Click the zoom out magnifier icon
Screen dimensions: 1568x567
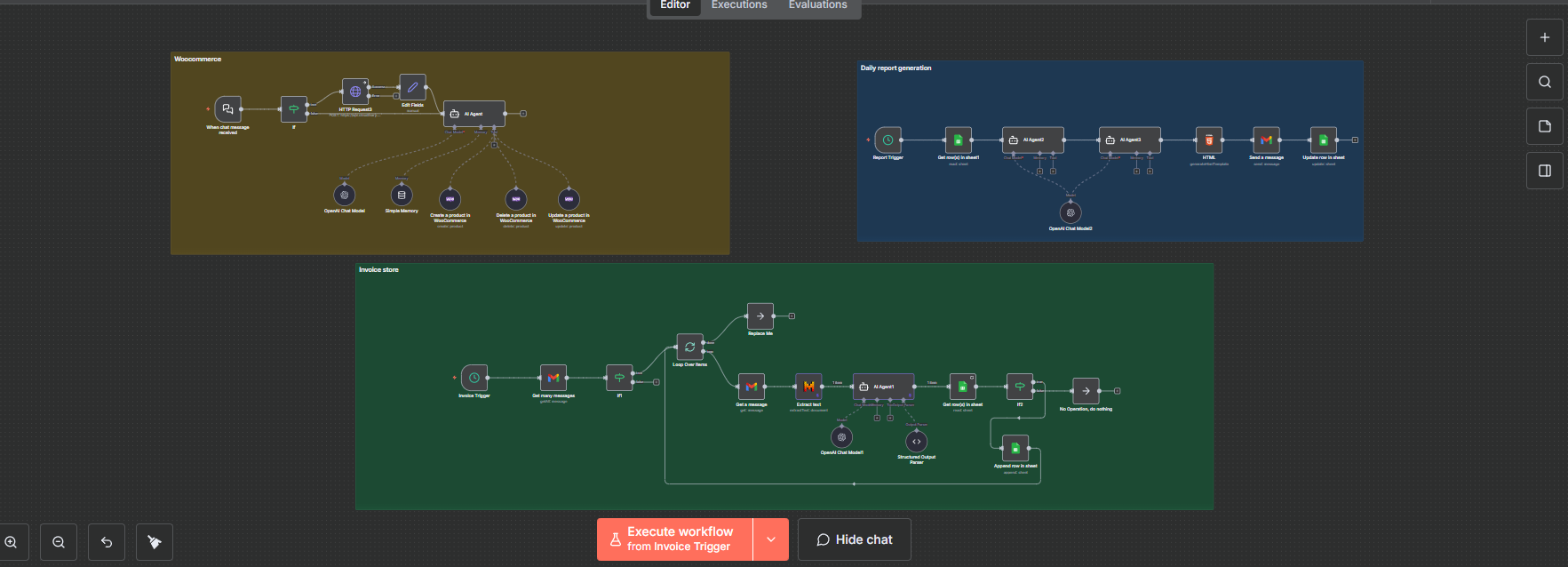point(59,542)
